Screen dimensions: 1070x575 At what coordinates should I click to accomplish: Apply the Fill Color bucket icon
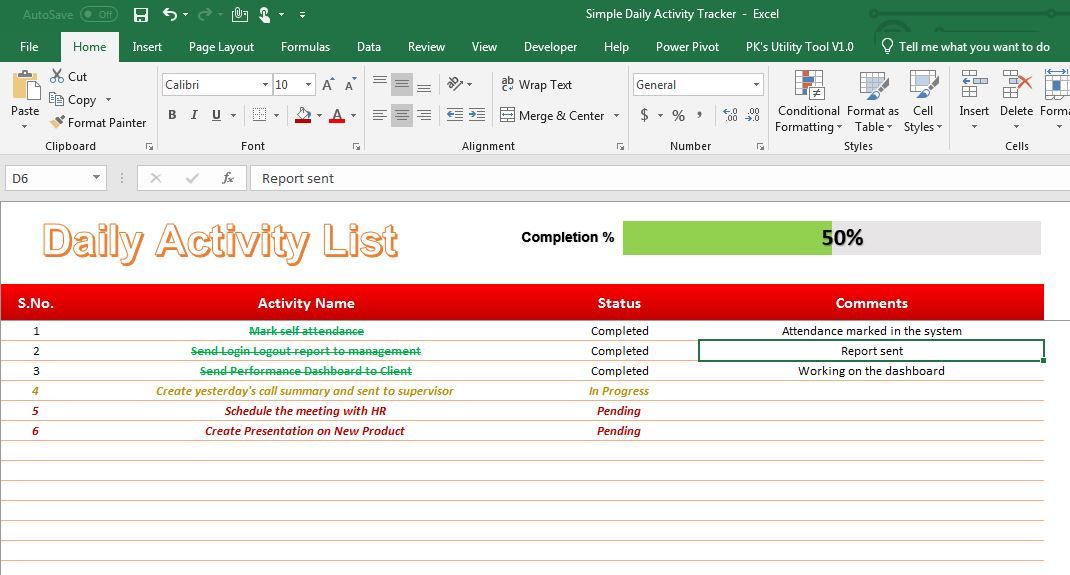click(303, 115)
